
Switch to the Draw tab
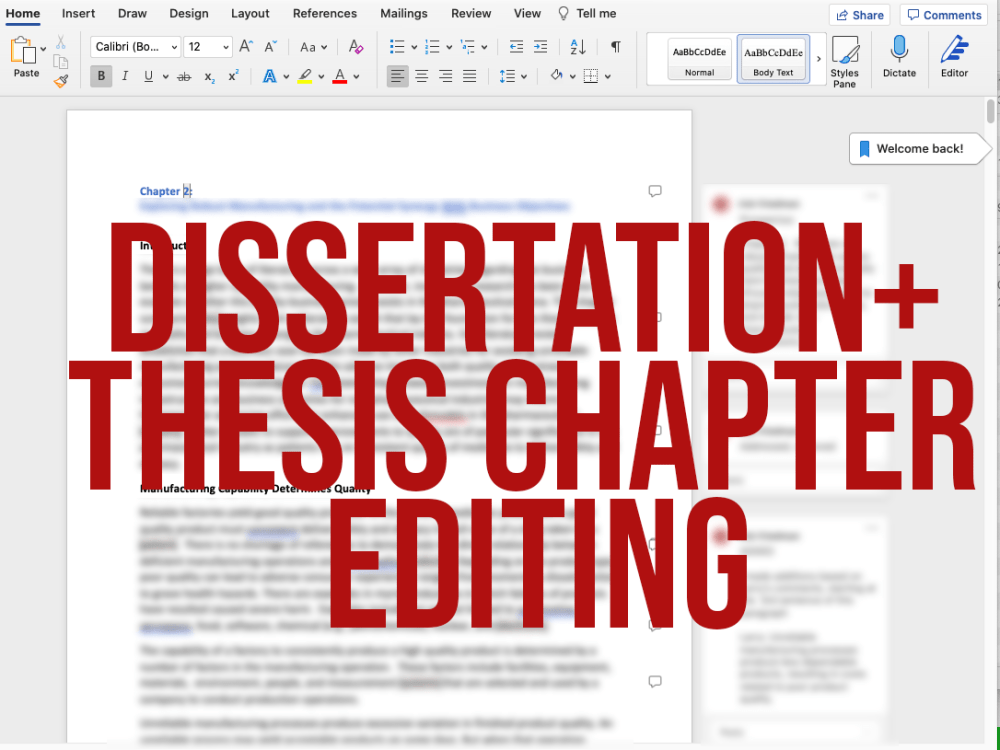tap(132, 13)
